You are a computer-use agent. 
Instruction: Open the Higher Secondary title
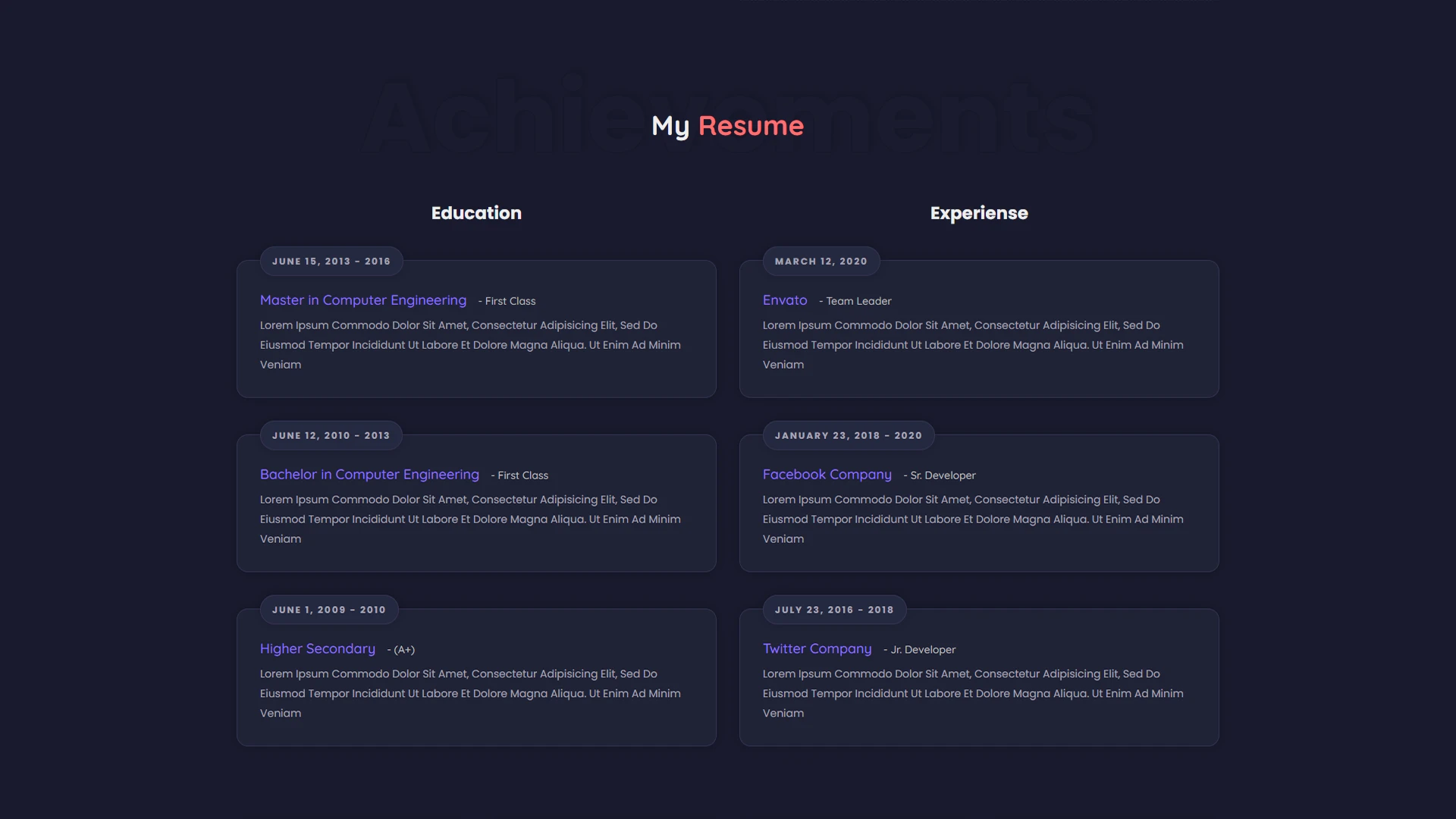tap(318, 649)
